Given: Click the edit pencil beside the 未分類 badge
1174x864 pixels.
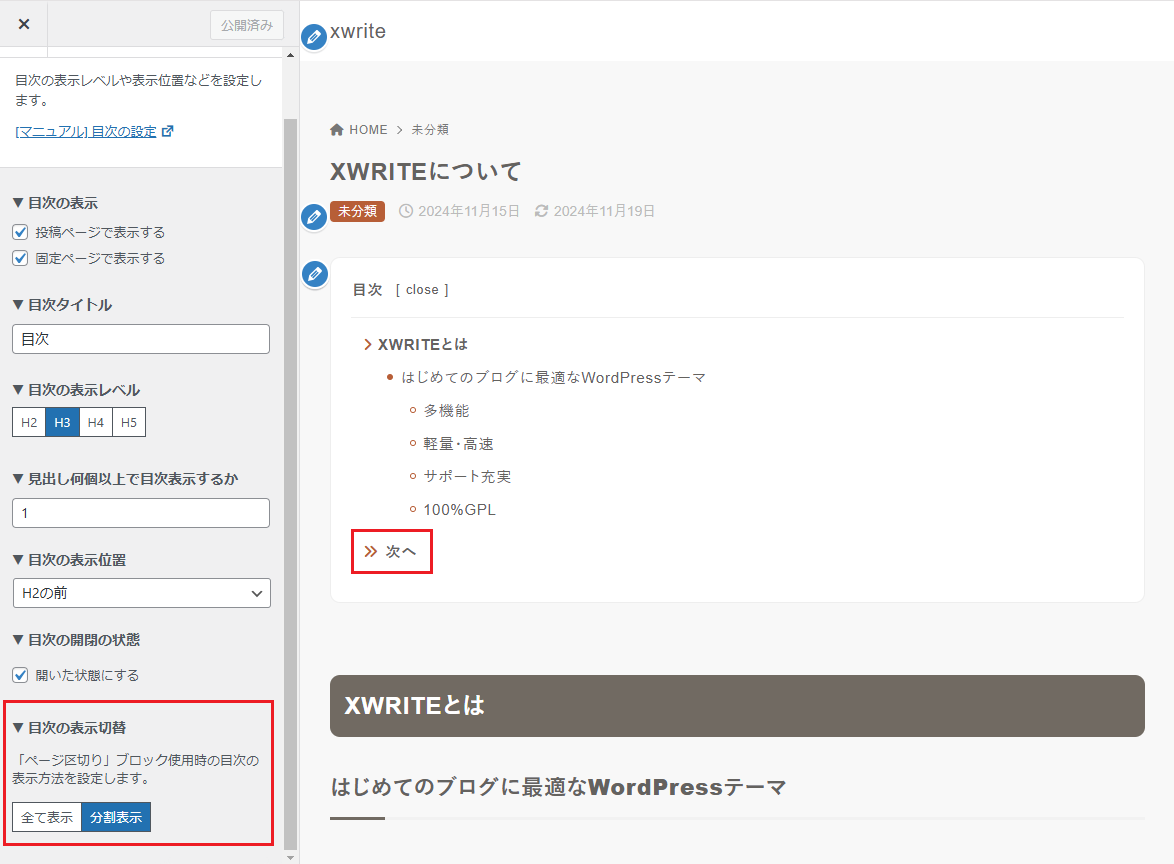Looking at the screenshot, I should 314,217.
